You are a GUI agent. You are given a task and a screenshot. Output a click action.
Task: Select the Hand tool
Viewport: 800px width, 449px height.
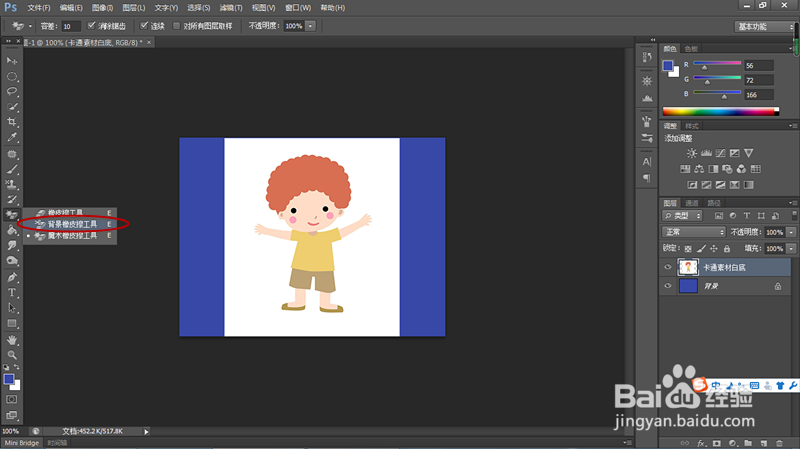click(x=12, y=340)
